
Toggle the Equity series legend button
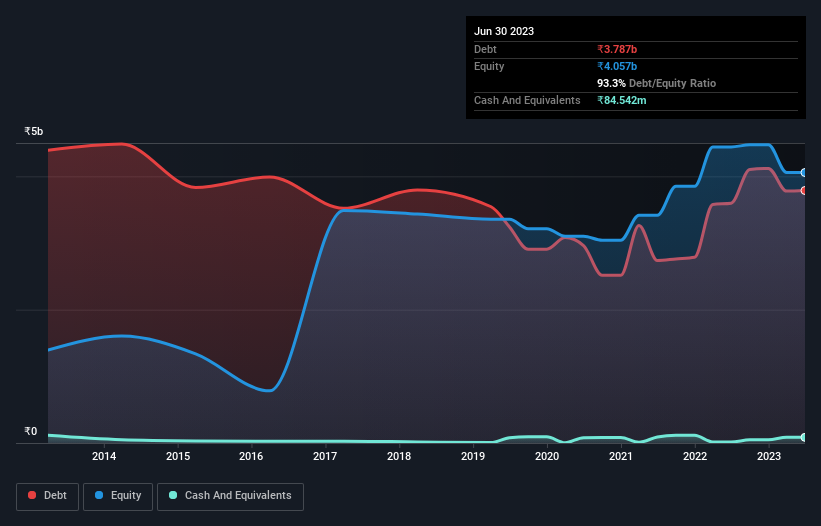(x=118, y=496)
